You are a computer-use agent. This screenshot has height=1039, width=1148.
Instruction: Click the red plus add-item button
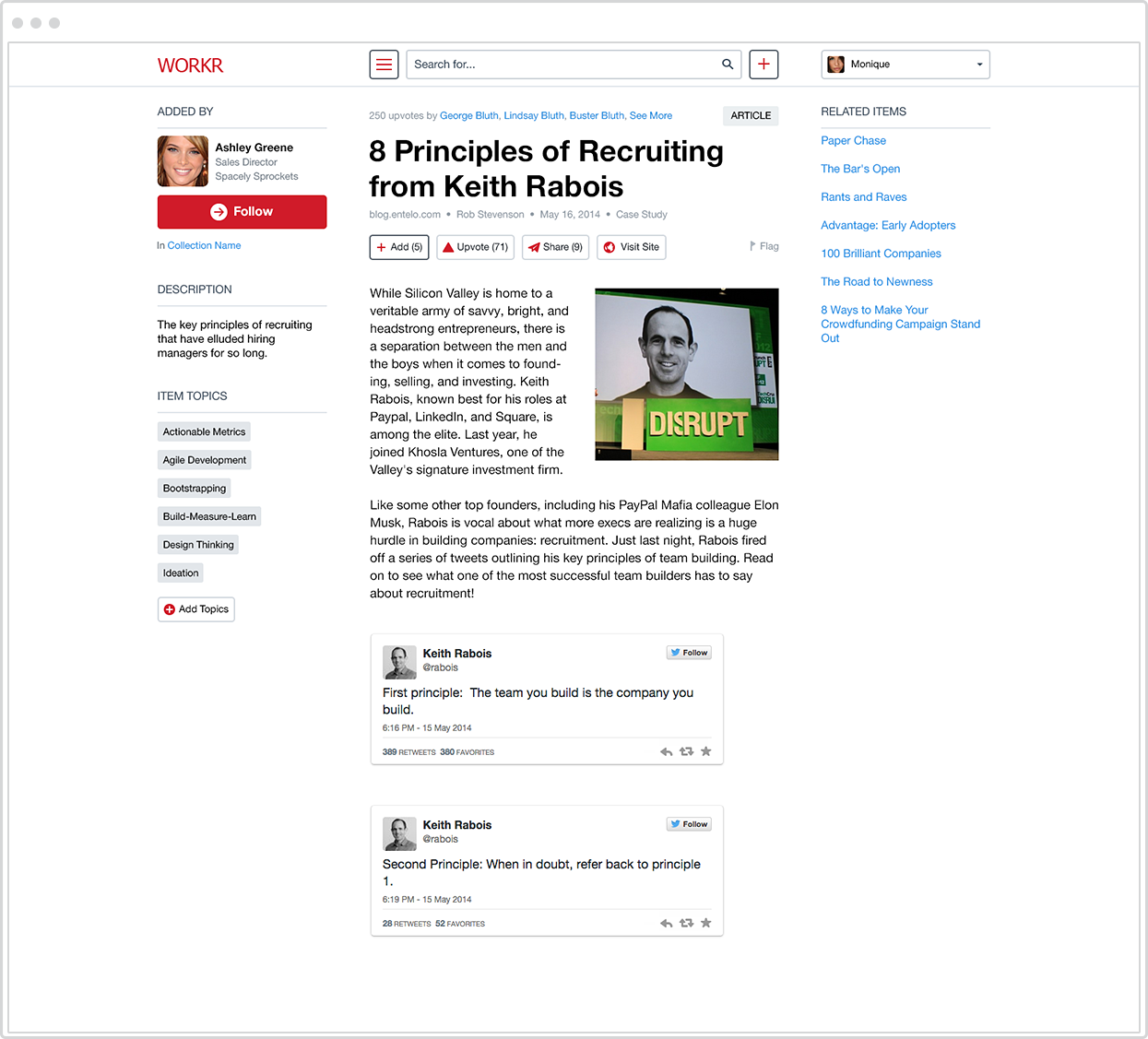click(763, 65)
